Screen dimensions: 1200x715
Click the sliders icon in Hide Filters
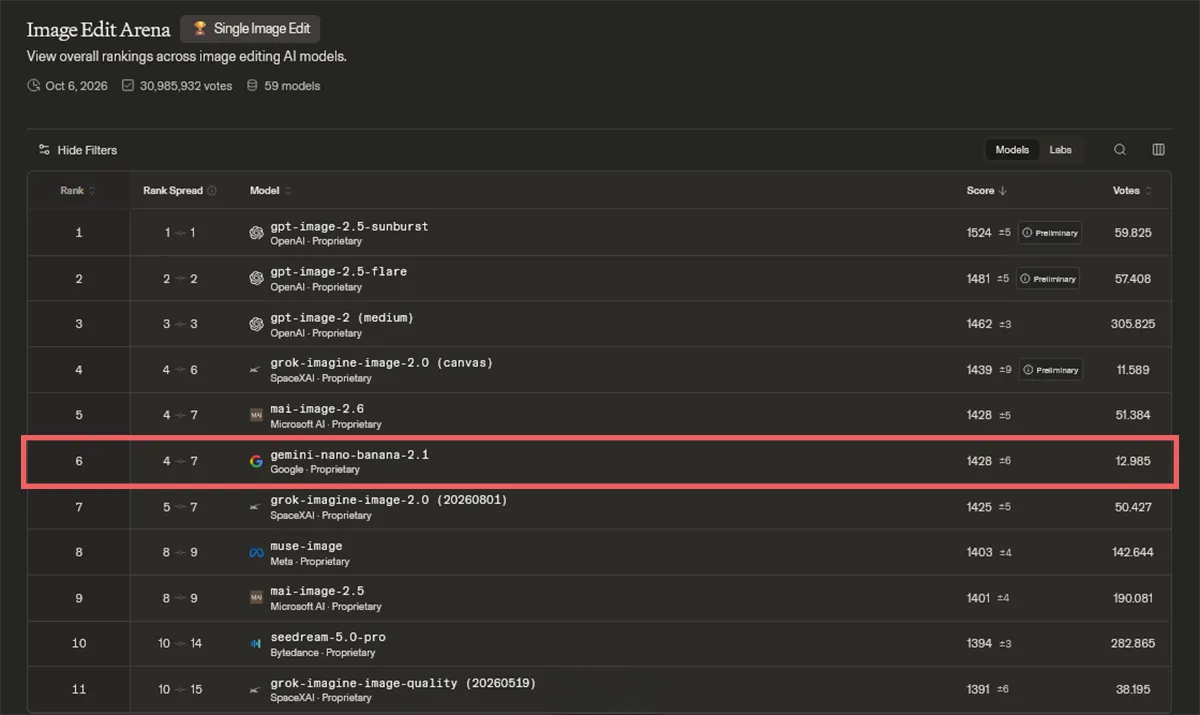[x=44, y=150]
